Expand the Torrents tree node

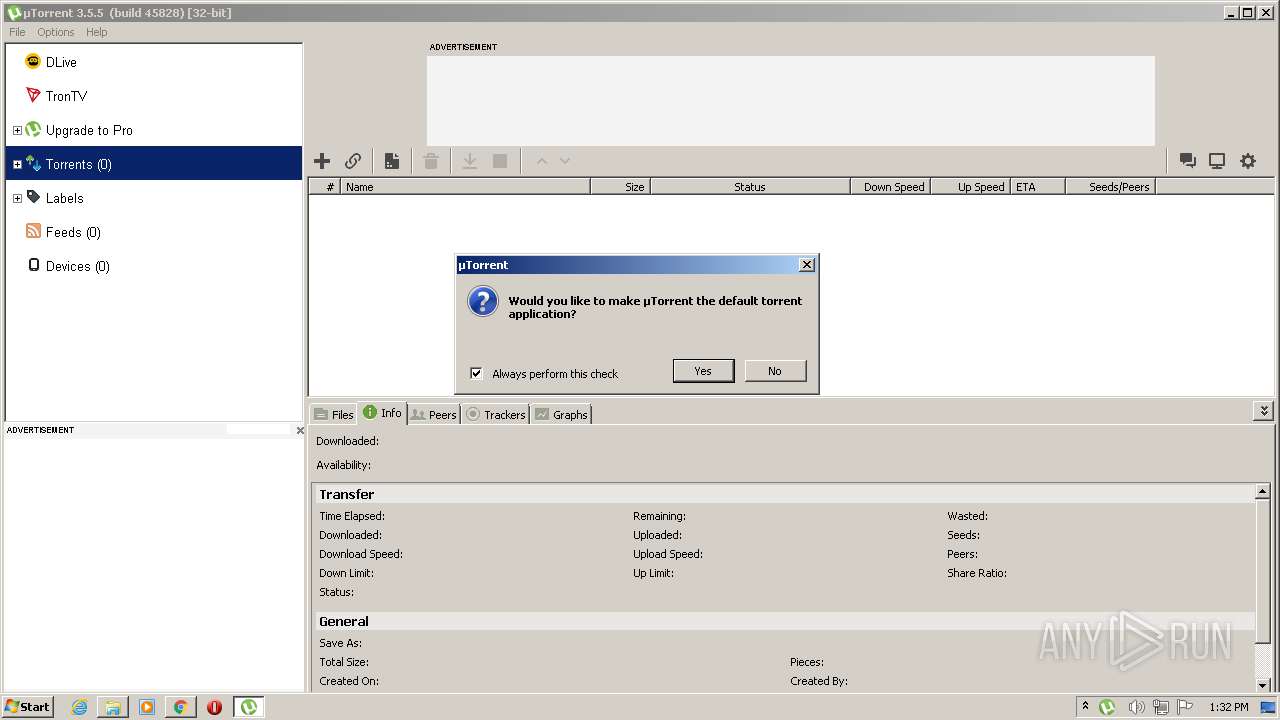point(17,164)
